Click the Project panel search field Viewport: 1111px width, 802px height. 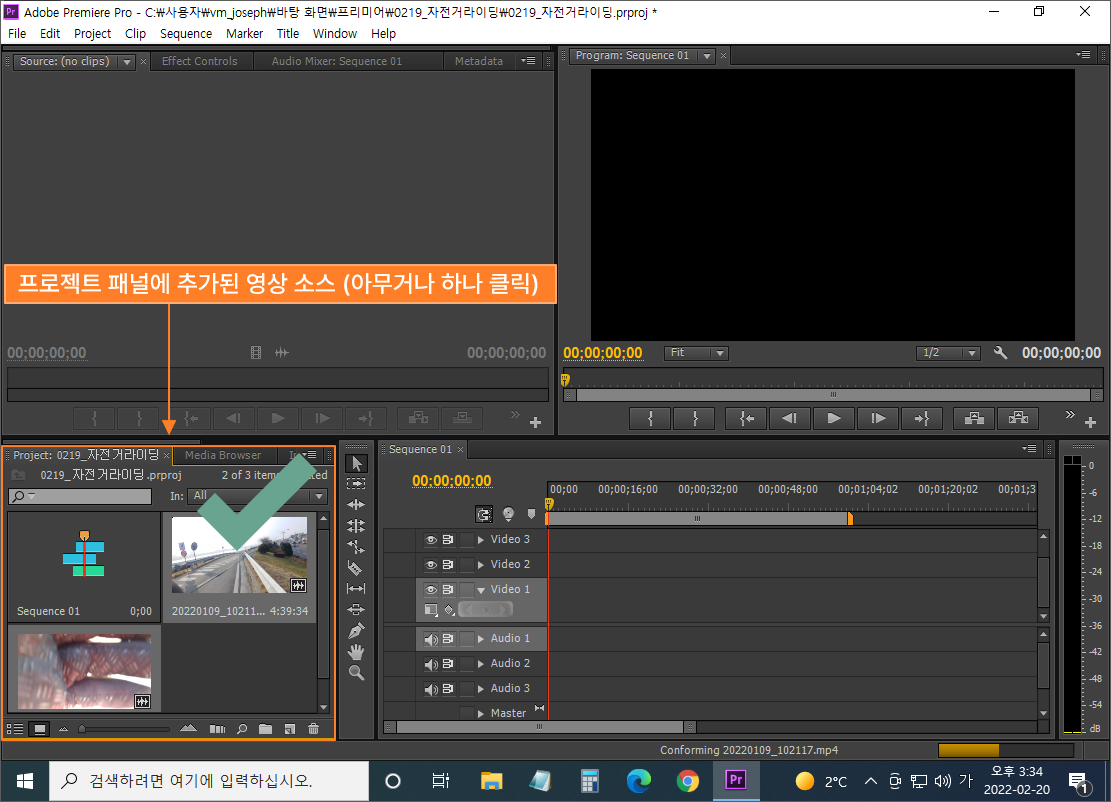80,496
